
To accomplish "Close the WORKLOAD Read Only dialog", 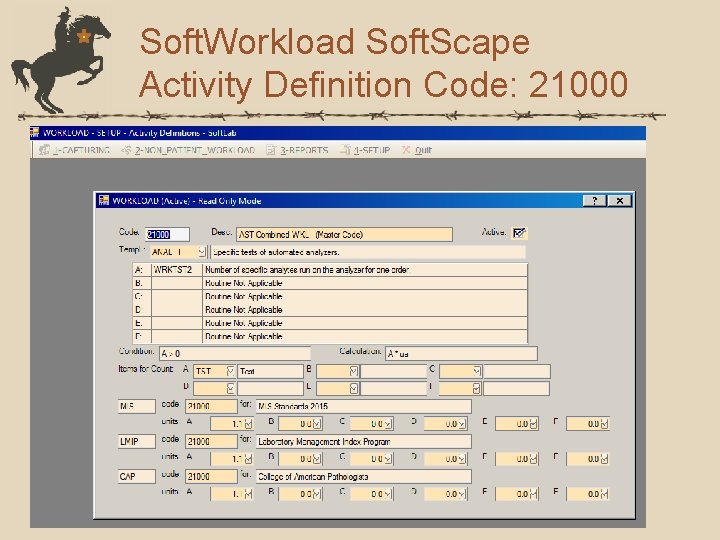I will [x=619, y=201].
